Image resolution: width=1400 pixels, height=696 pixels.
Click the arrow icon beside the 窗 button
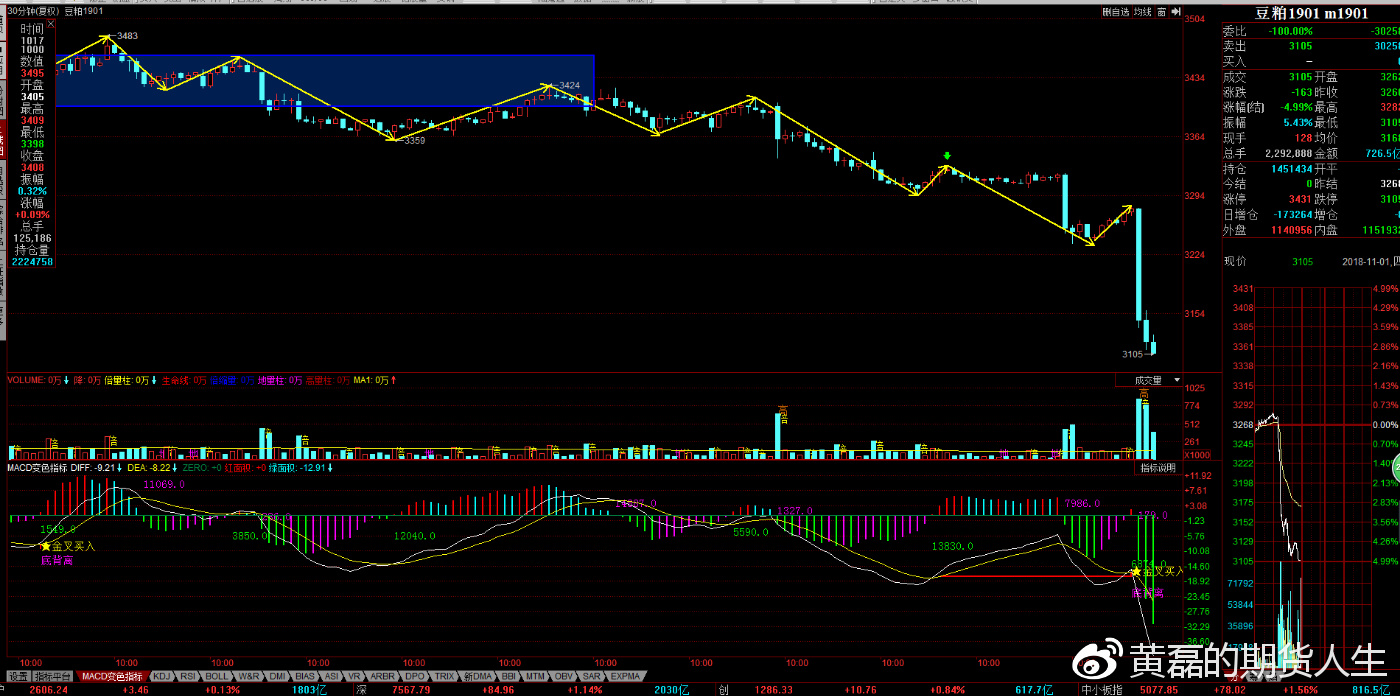click(1176, 12)
